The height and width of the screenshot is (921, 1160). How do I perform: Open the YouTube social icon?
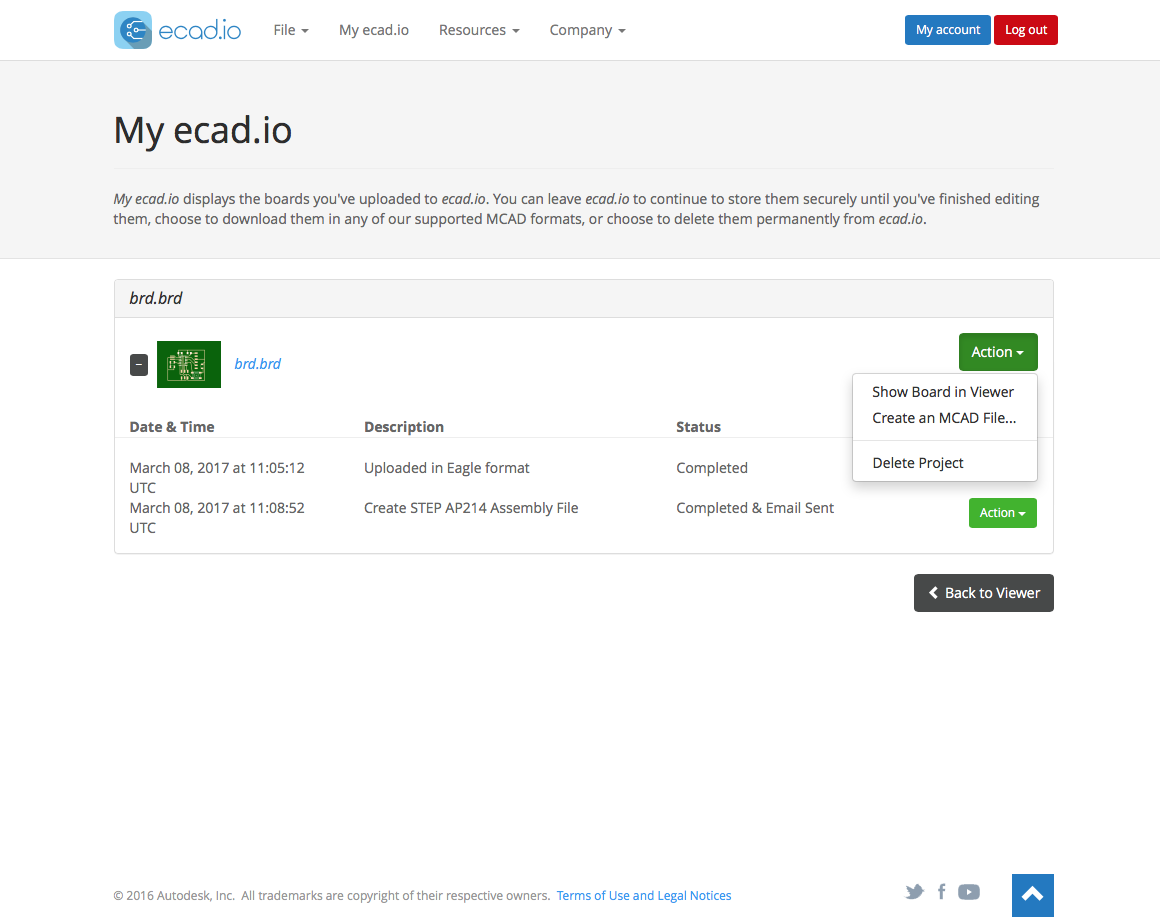(968, 892)
